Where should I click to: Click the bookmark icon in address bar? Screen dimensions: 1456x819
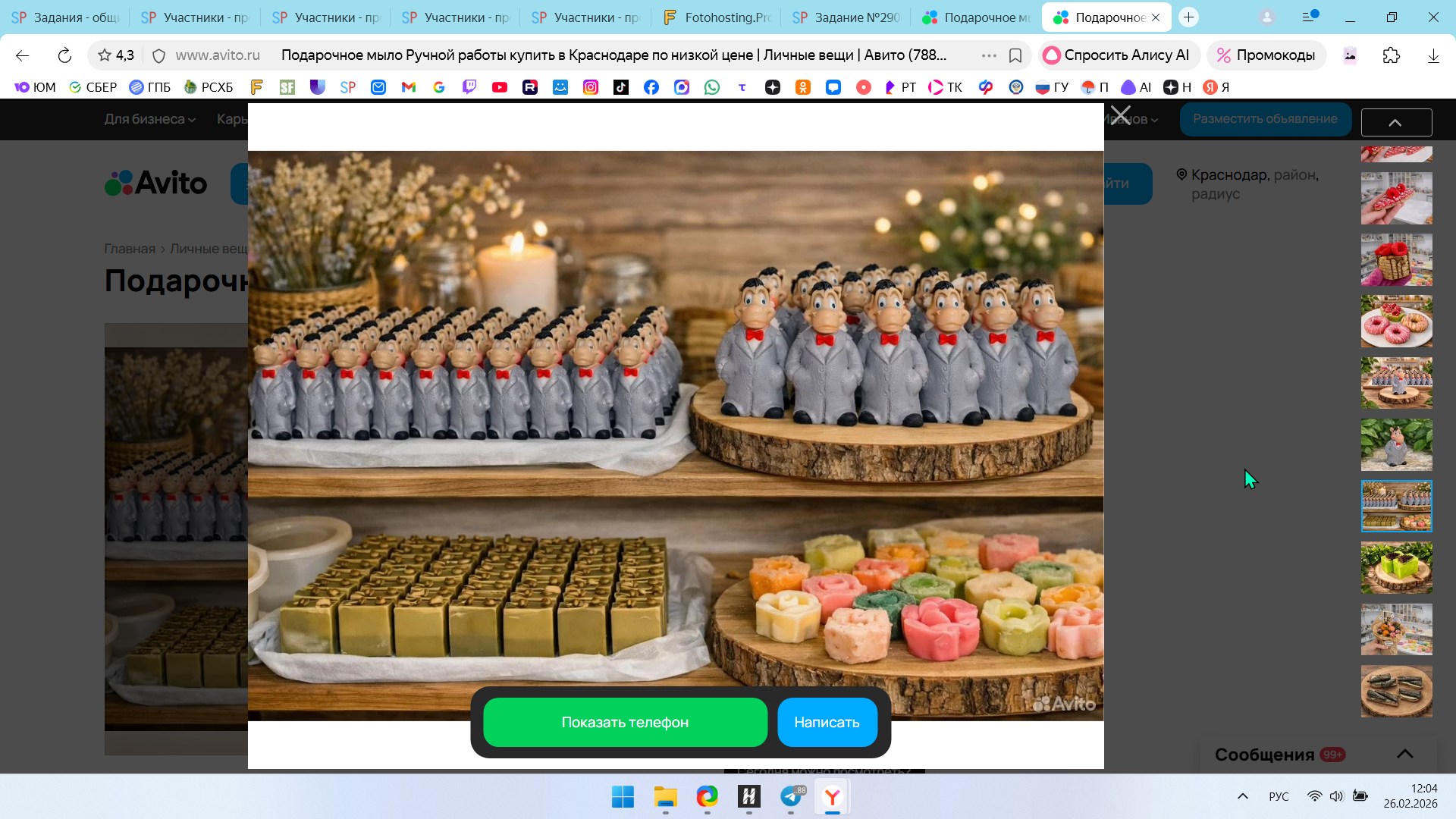pos(1015,55)
